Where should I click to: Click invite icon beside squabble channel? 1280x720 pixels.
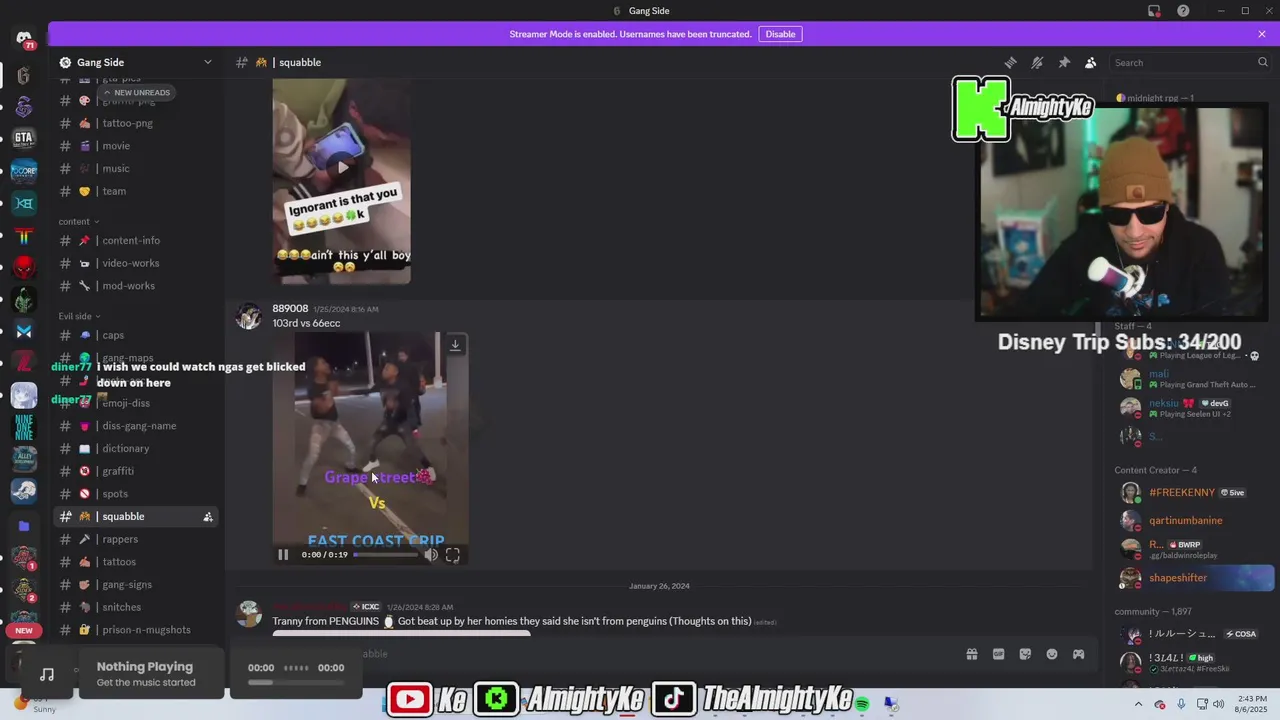tap(208, 517)
